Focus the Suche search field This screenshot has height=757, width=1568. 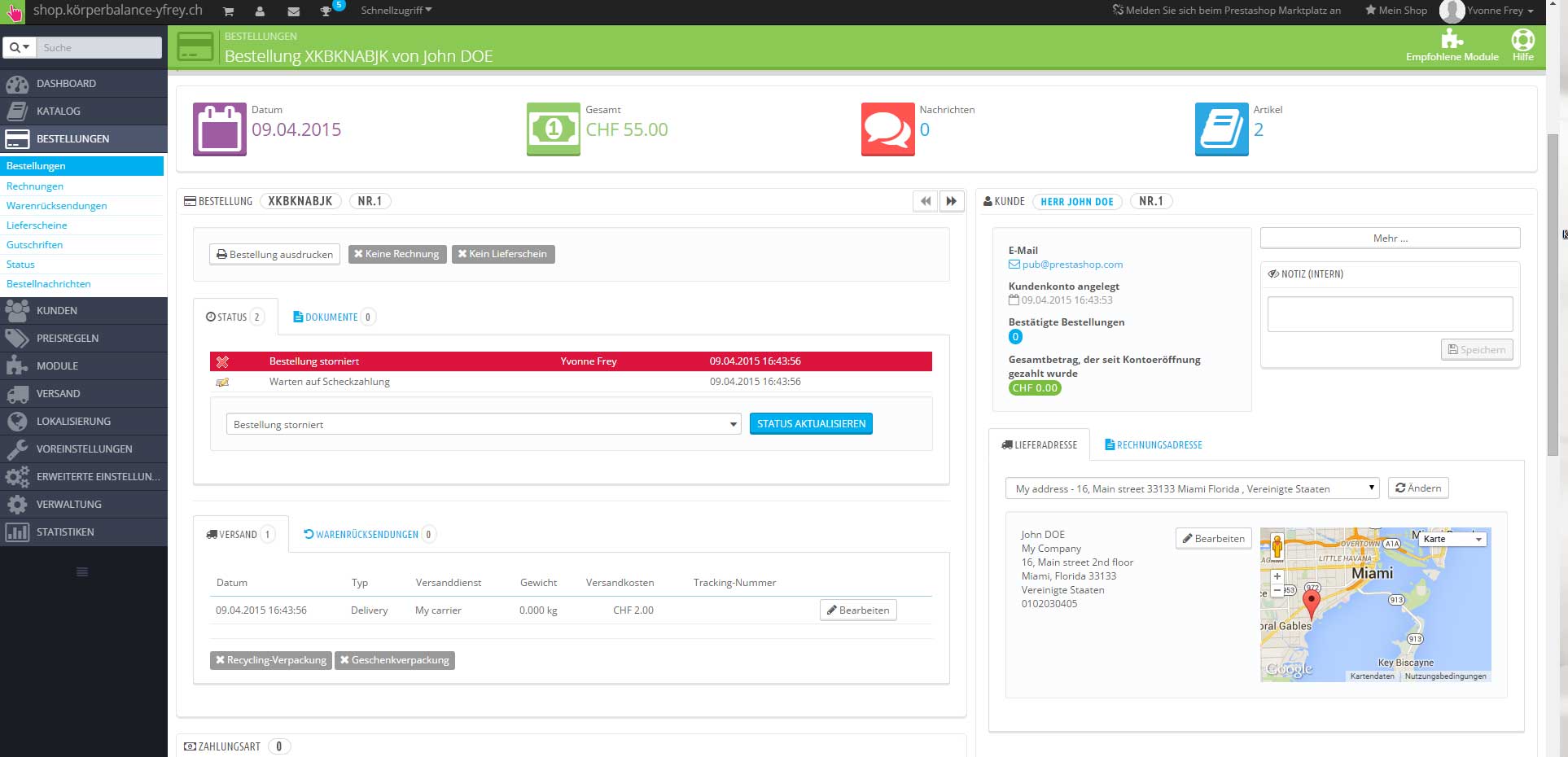[99, 48]
